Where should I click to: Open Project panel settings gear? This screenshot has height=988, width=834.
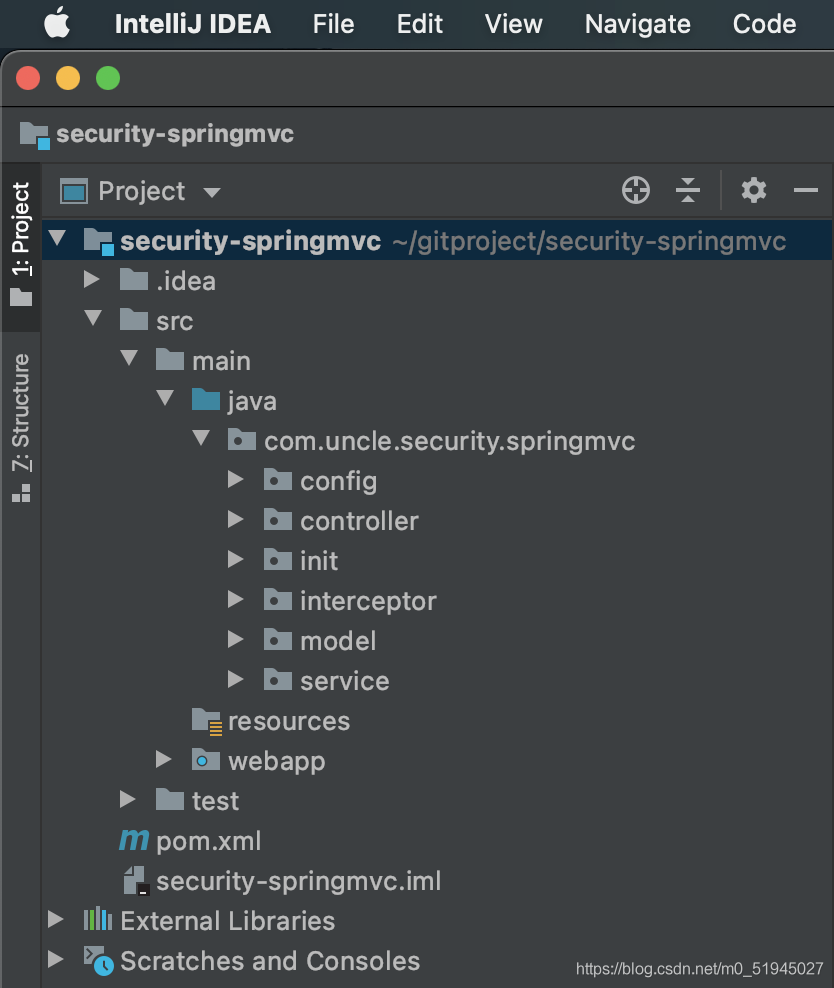tap(753, 190)
